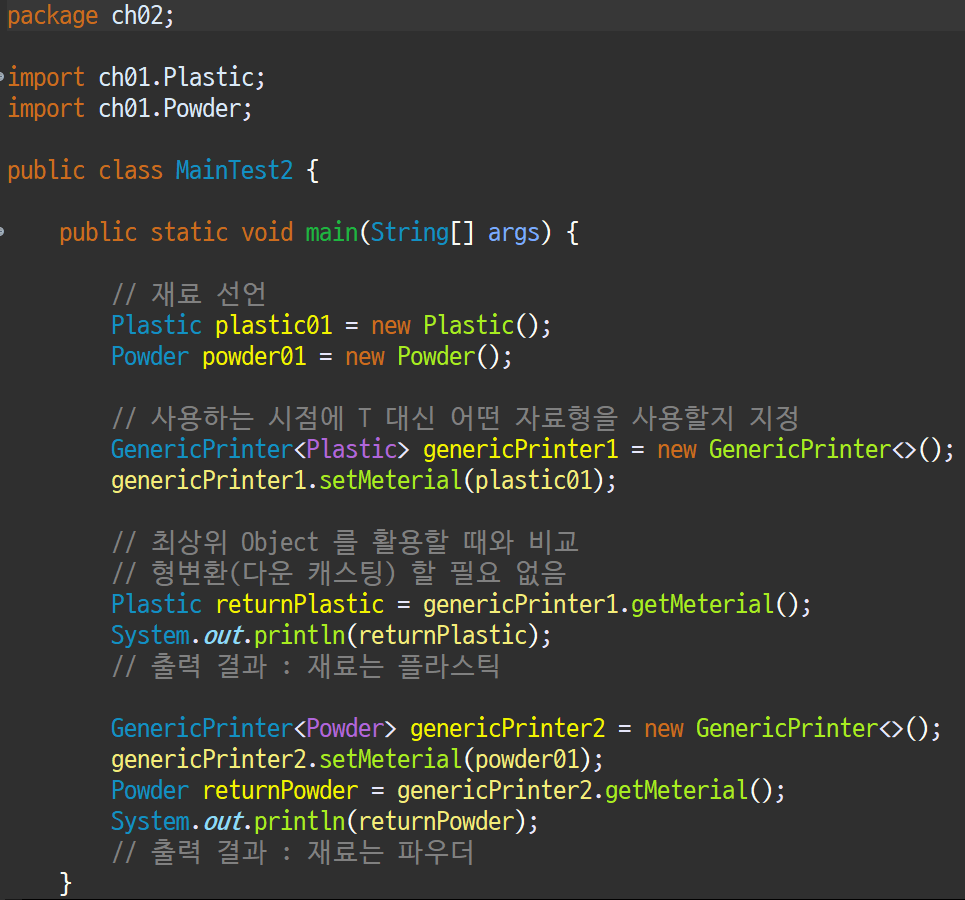Select the class name 'MainTest2'
965x900 pixels.
coord(234,170)
